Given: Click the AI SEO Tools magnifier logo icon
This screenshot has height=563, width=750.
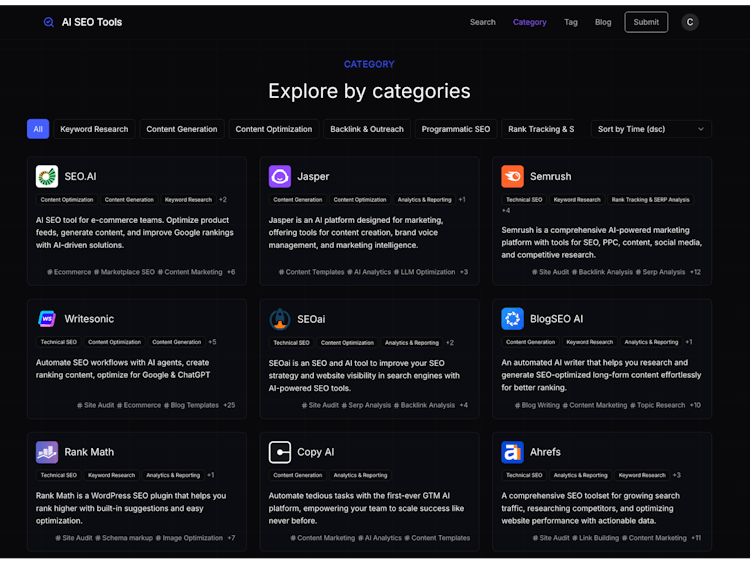Looking at the screenshot, I should click(48, 22).
